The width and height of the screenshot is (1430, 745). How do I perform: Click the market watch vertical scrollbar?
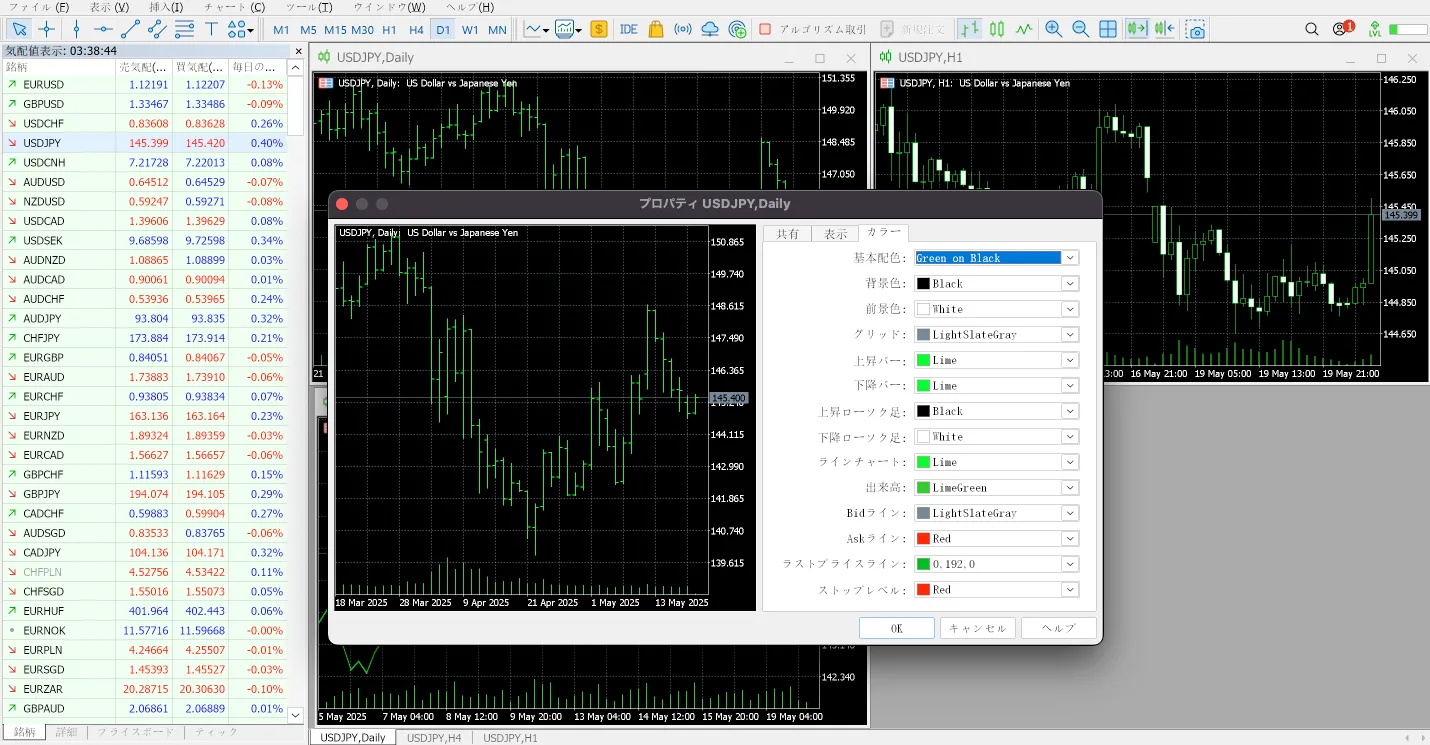pos(295,390)
